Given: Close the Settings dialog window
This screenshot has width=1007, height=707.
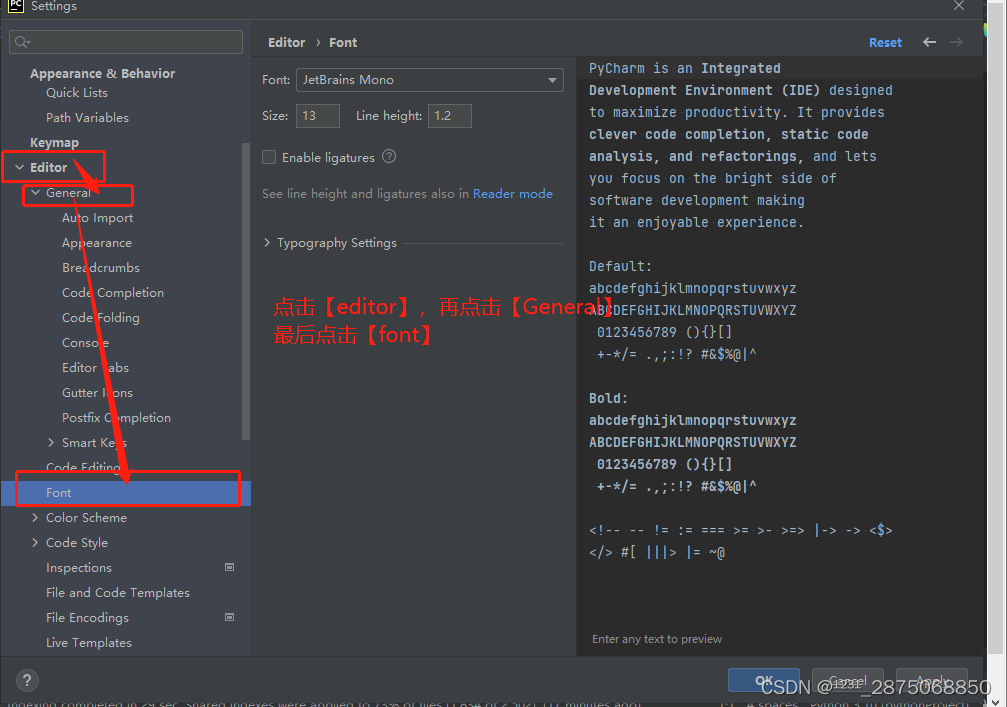Looking at the screenshot, I should pos(958,6).
